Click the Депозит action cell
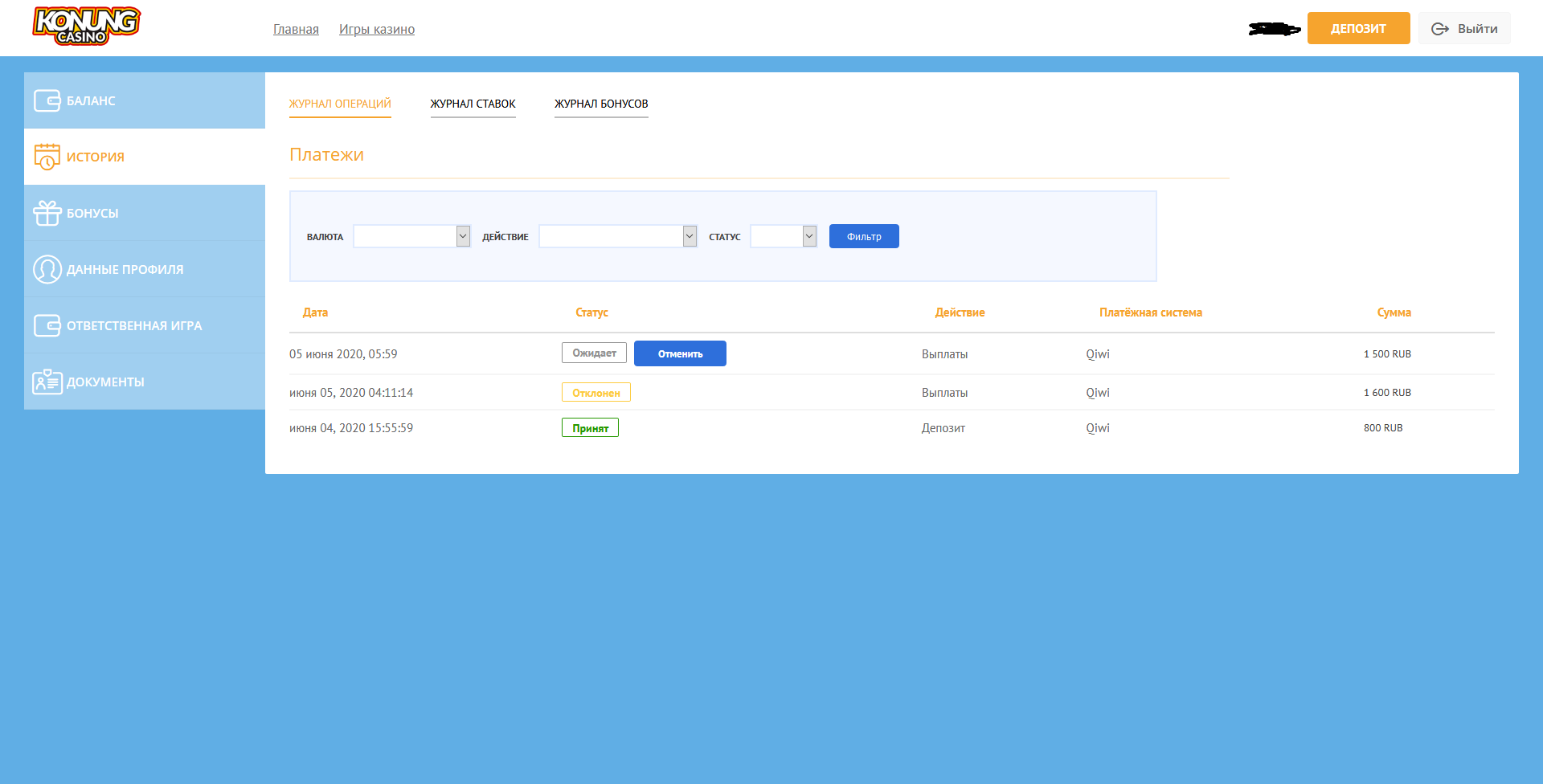This screenshot has width=1543, height=784. click(943, 428)
